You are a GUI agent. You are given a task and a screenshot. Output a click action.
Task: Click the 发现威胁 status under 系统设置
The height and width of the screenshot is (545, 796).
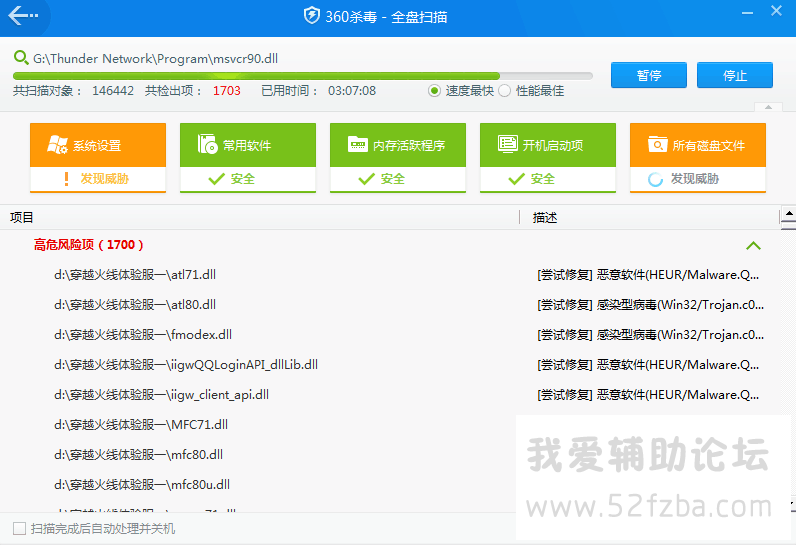105,179
